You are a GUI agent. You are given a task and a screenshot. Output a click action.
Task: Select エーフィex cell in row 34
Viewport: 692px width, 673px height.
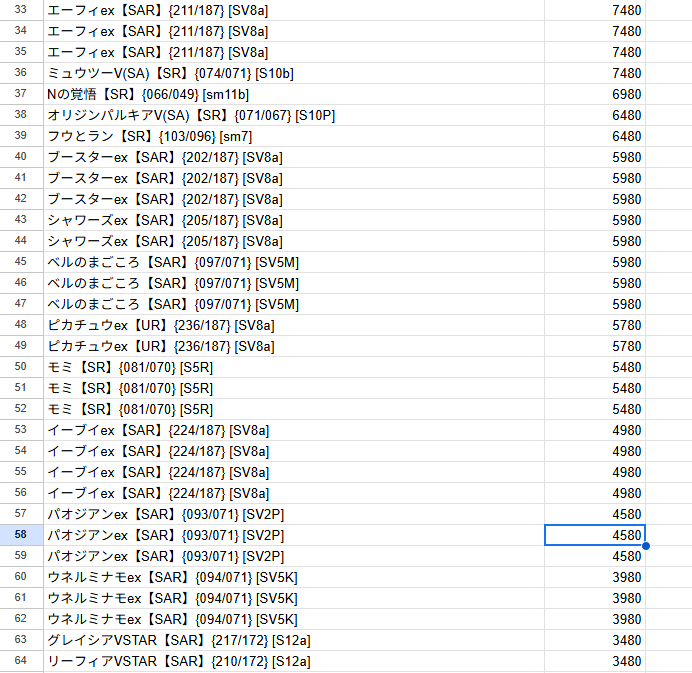tap(294, 31)
